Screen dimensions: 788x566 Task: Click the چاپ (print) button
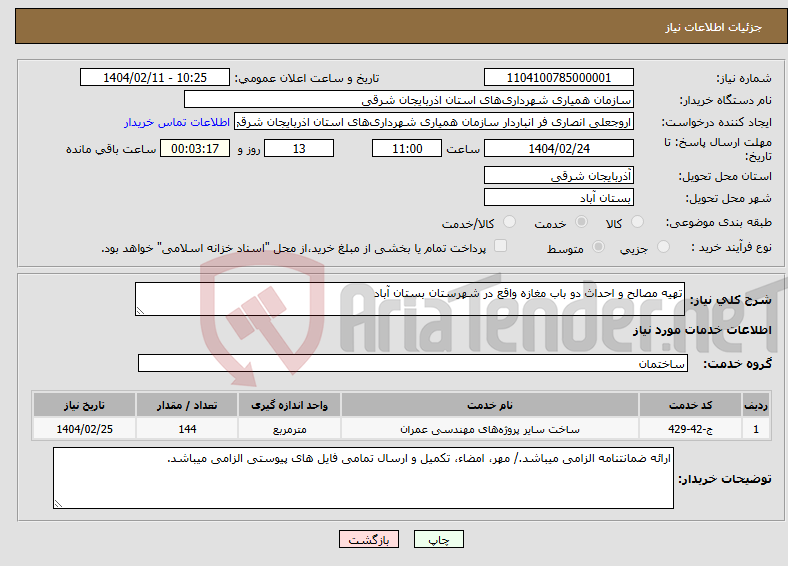438,539
